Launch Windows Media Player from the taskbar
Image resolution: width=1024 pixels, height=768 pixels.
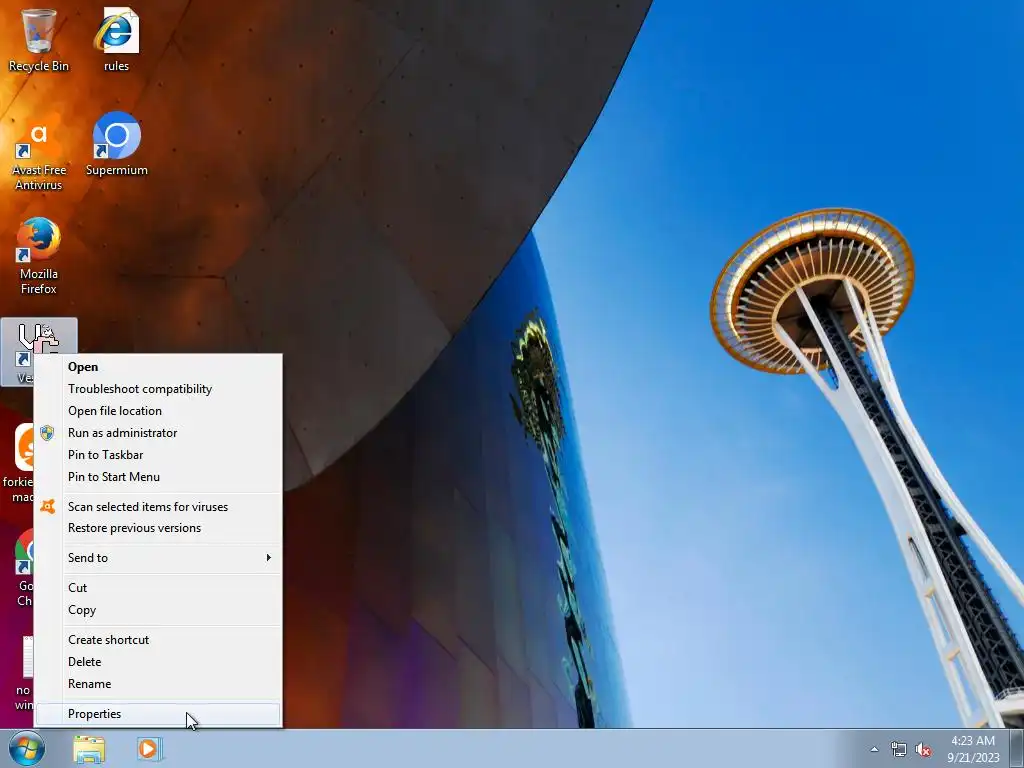(149, 749)
